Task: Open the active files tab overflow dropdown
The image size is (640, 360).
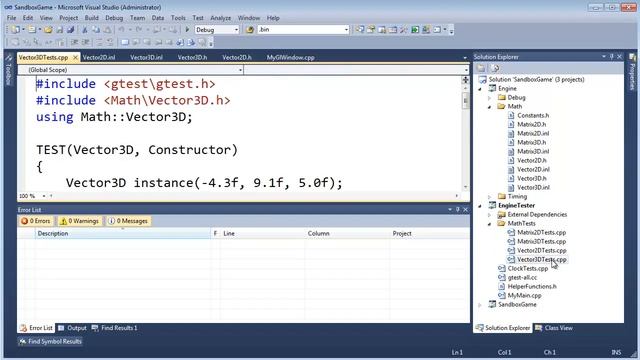Action: click(x=464, y=58)
